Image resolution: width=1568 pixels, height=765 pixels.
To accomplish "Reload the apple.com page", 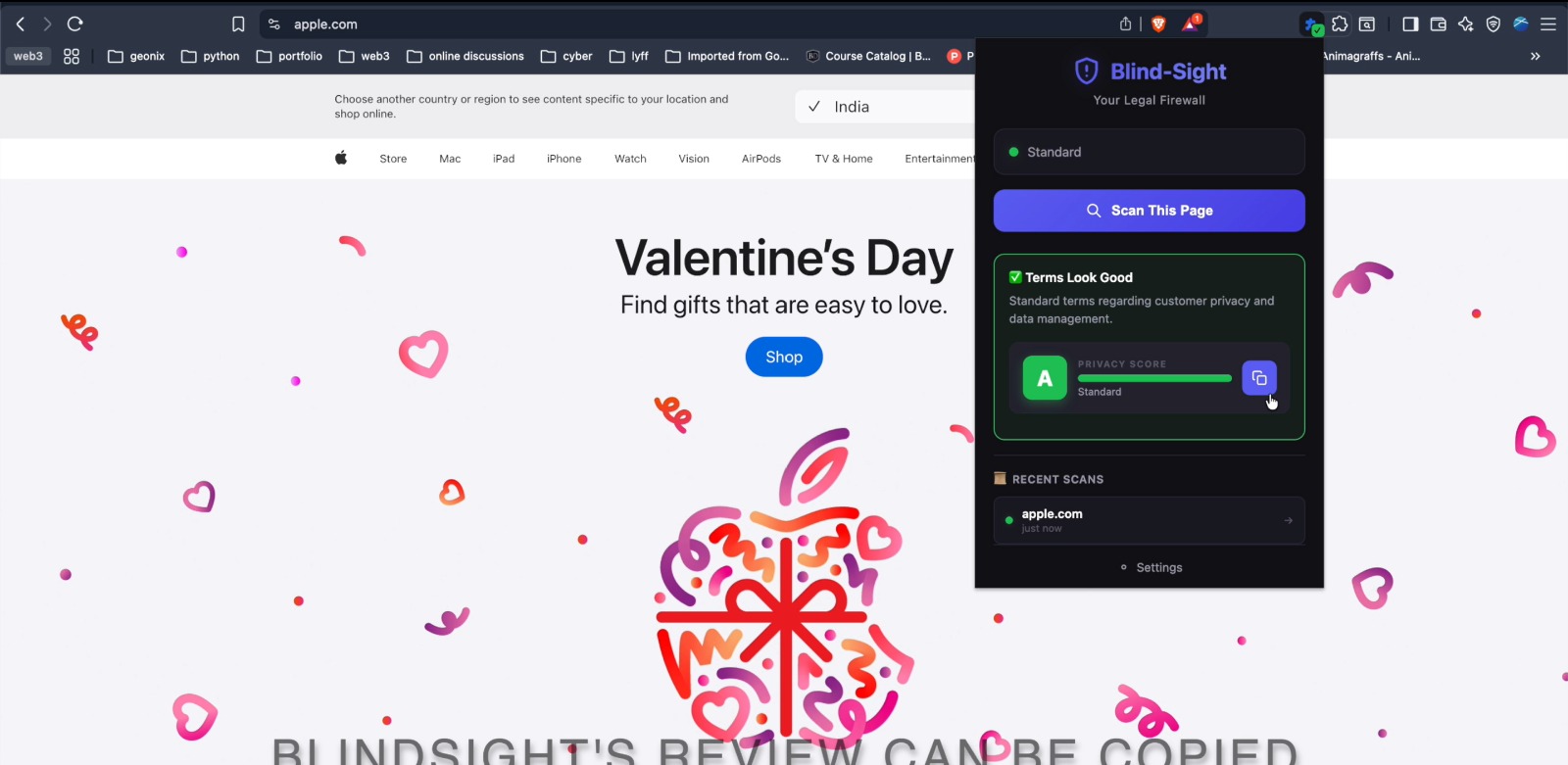I will click(x=74, y=24).
